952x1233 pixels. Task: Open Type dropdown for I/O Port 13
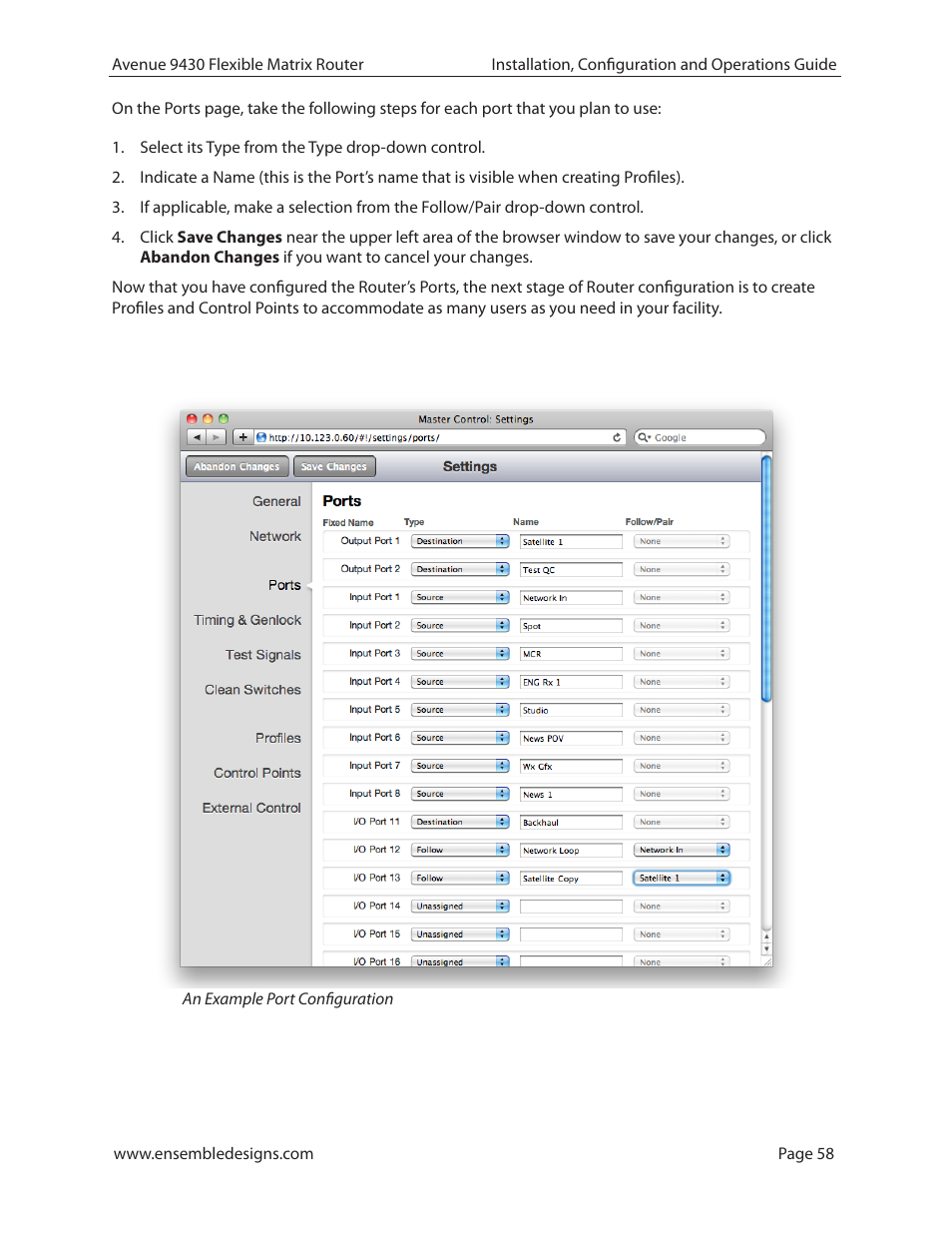pyautogui.click(x=460, y=878)
